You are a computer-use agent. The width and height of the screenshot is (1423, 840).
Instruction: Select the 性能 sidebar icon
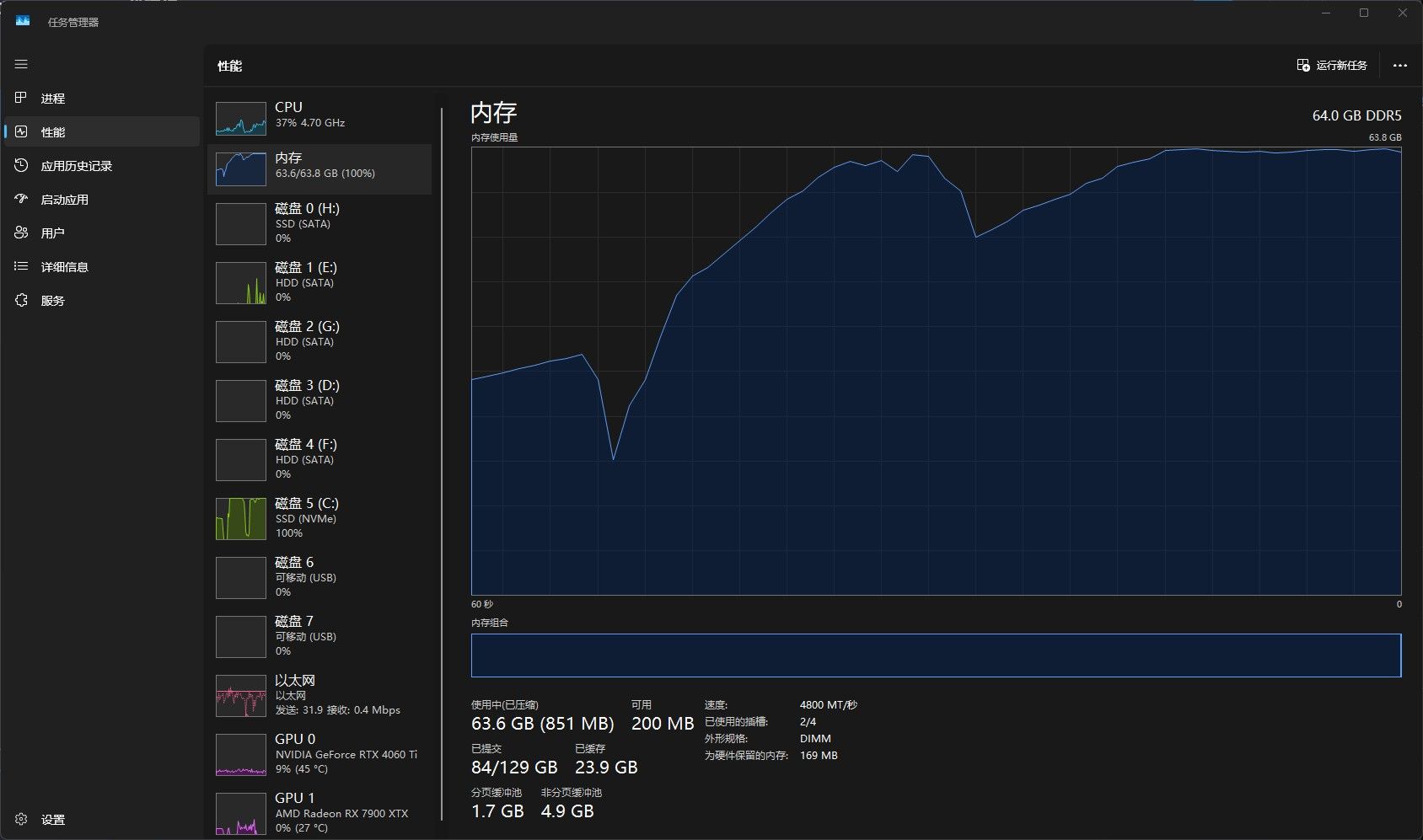(21, 131)
